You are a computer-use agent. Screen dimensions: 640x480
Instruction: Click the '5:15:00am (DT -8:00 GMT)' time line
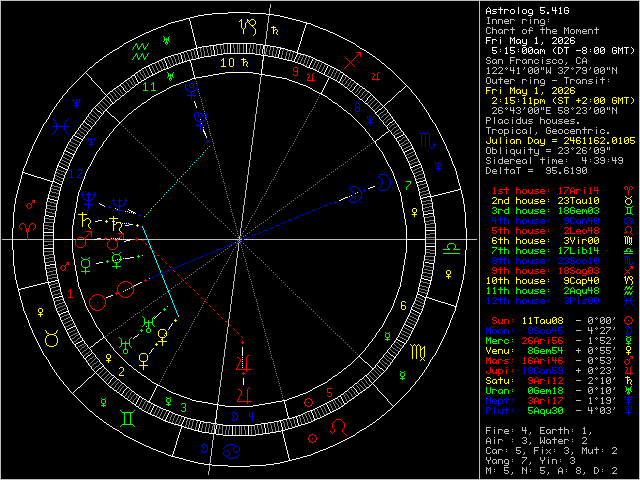563,51
